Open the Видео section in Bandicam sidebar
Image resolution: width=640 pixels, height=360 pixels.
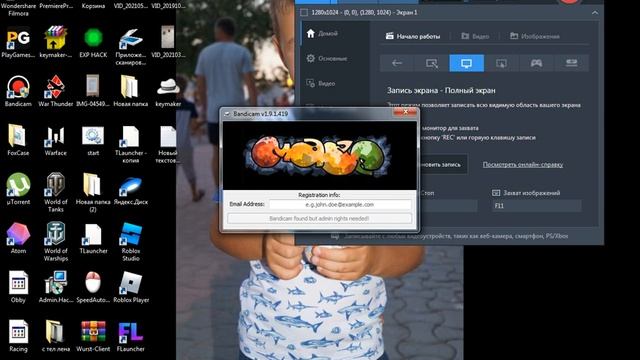pyautogui.click(x=321, y=83)
